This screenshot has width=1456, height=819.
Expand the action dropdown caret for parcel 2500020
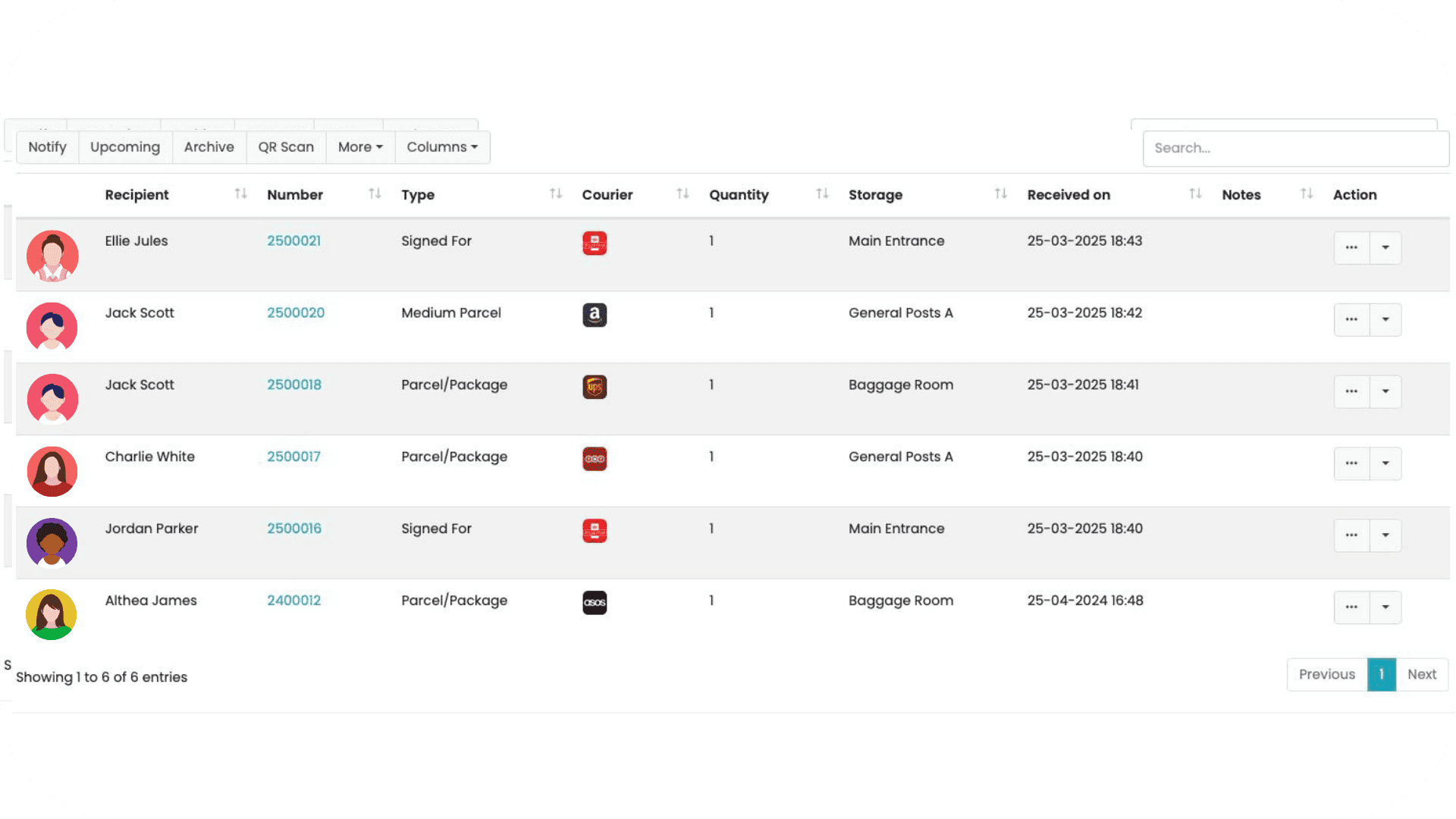point(1385,319)
